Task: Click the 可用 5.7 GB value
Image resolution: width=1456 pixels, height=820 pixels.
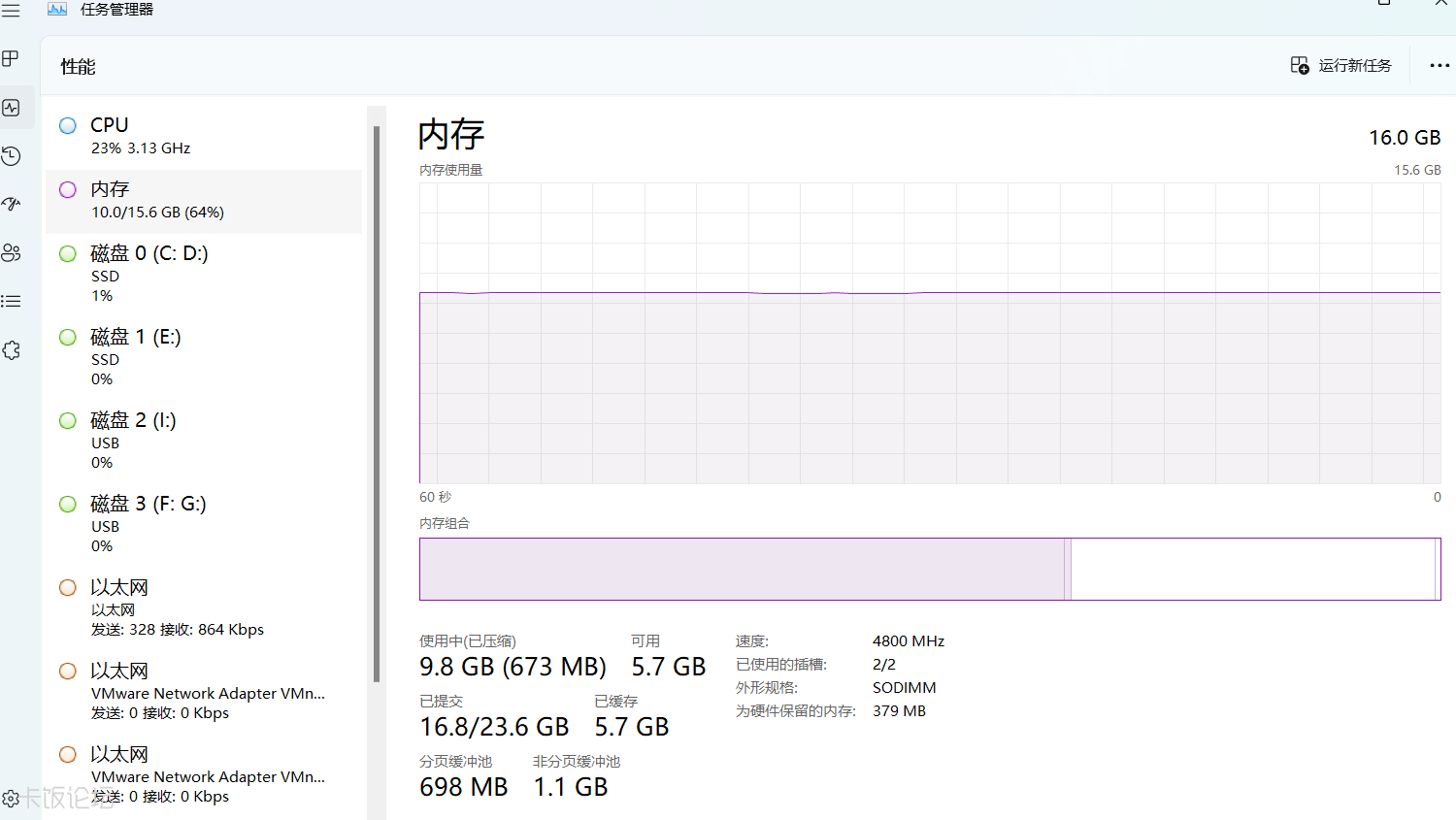Action: coord(668,667)
